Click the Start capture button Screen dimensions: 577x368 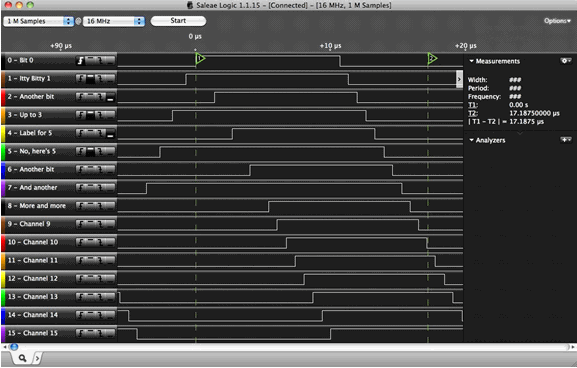point(178,21)
